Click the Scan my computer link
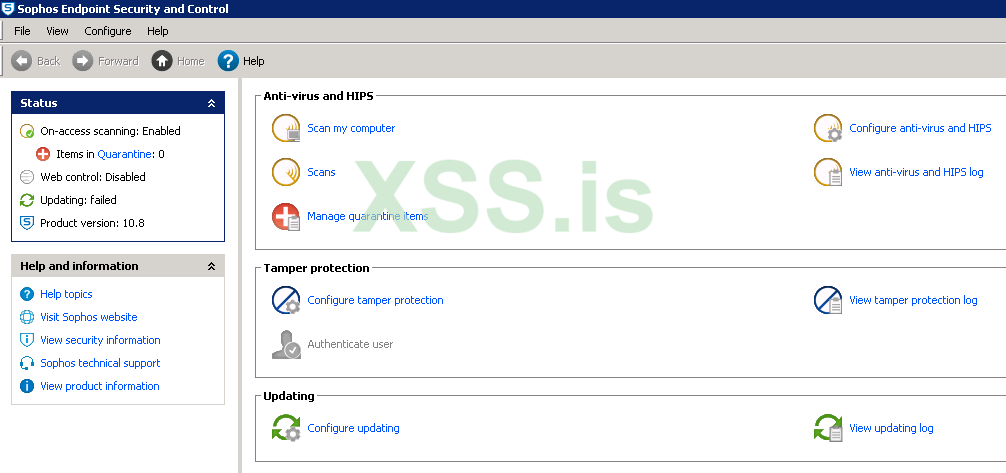Screen dimensions: 1006x473 (351, 128)
